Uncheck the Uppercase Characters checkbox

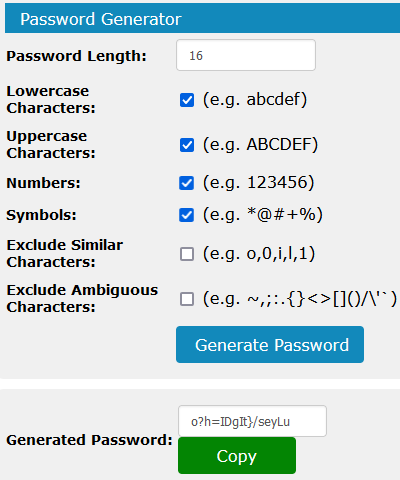coord(187,145)
